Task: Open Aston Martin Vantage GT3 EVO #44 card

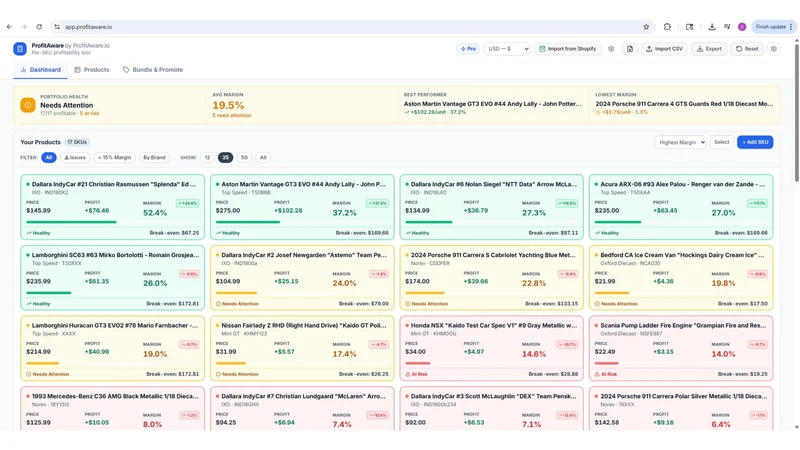Action: (302, 207)
